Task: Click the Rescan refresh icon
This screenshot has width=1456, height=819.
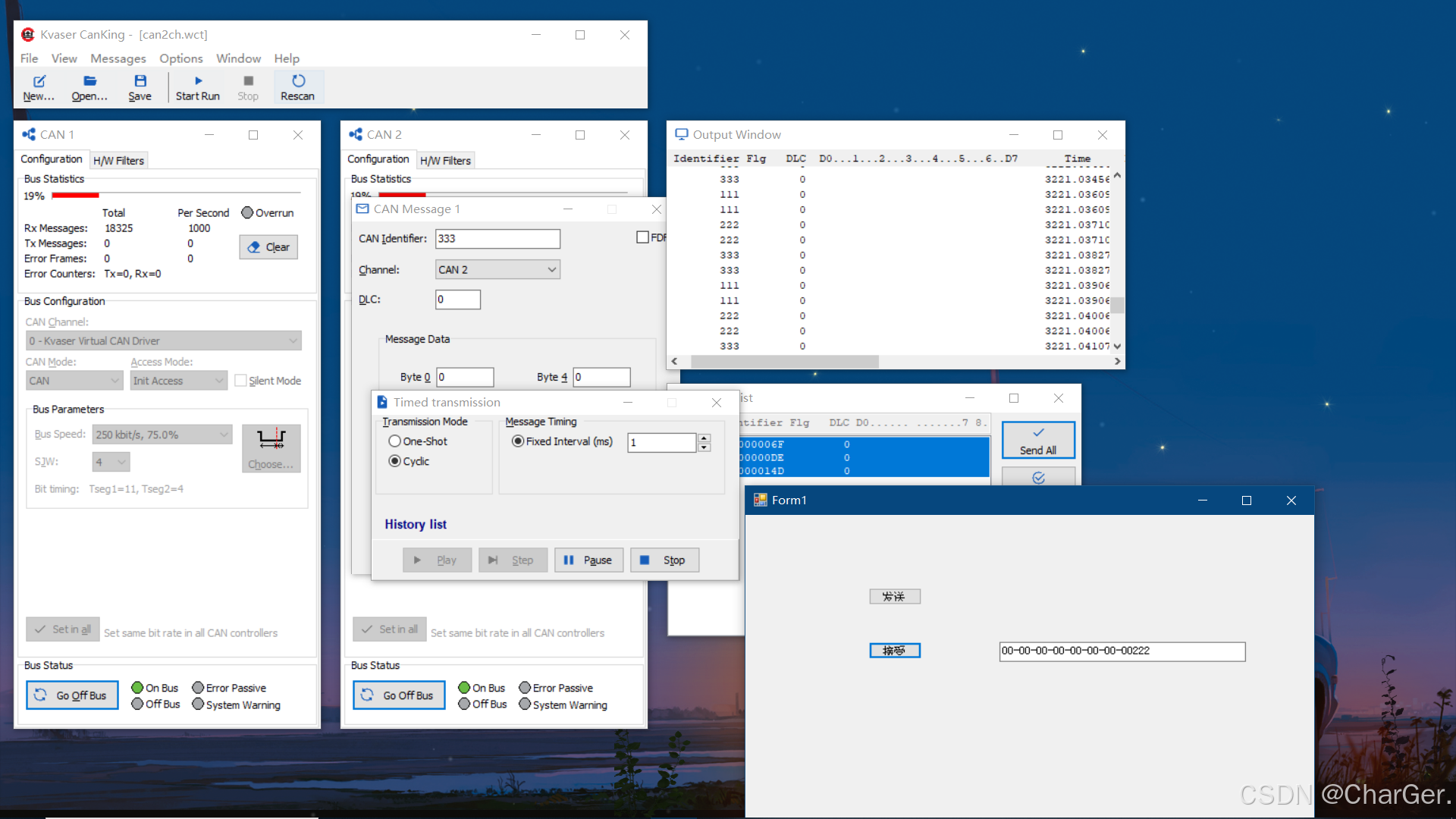Action: [298, 80]
